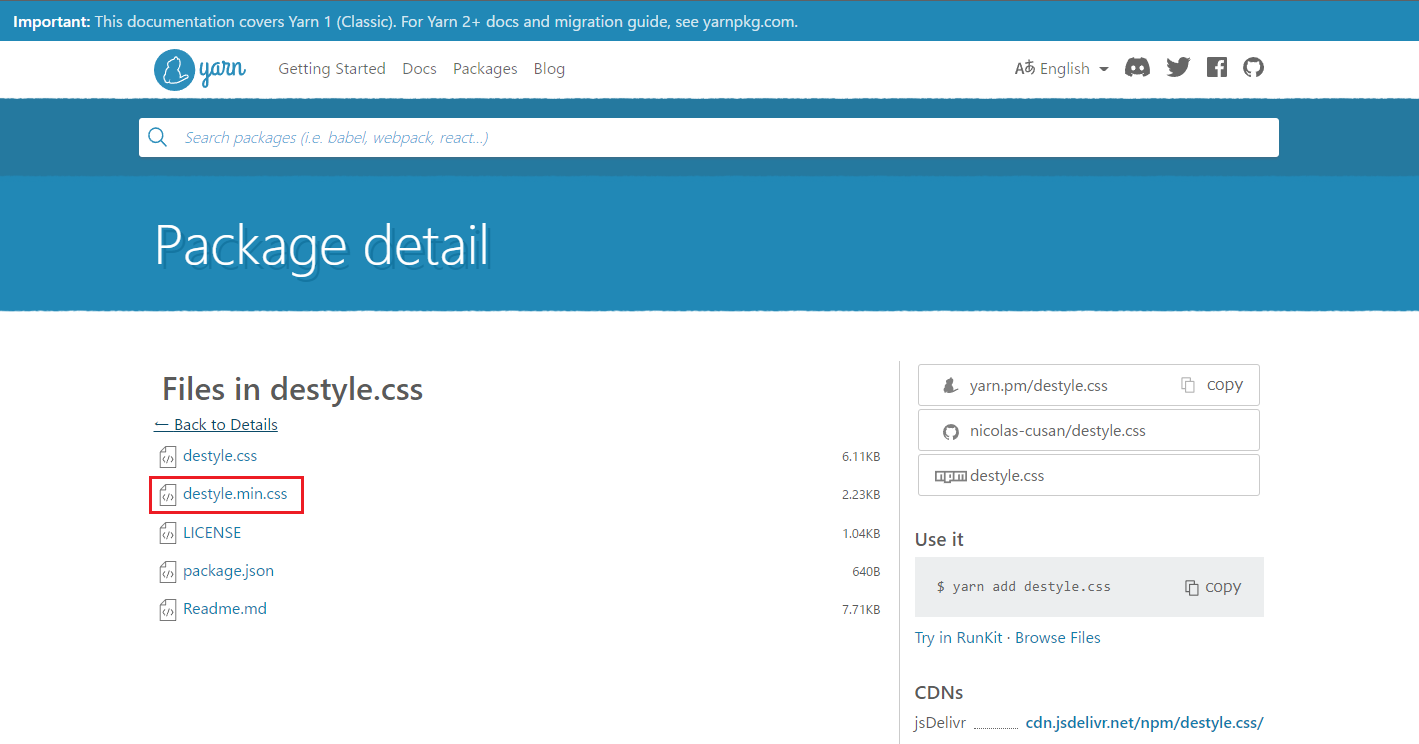
Task: Expand the English language dropdown
Action: 1062,68
